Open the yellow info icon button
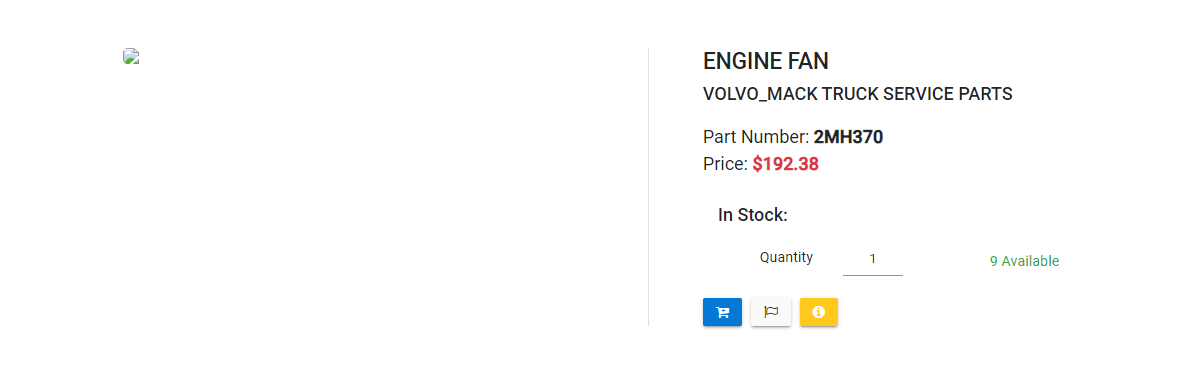 819,312
